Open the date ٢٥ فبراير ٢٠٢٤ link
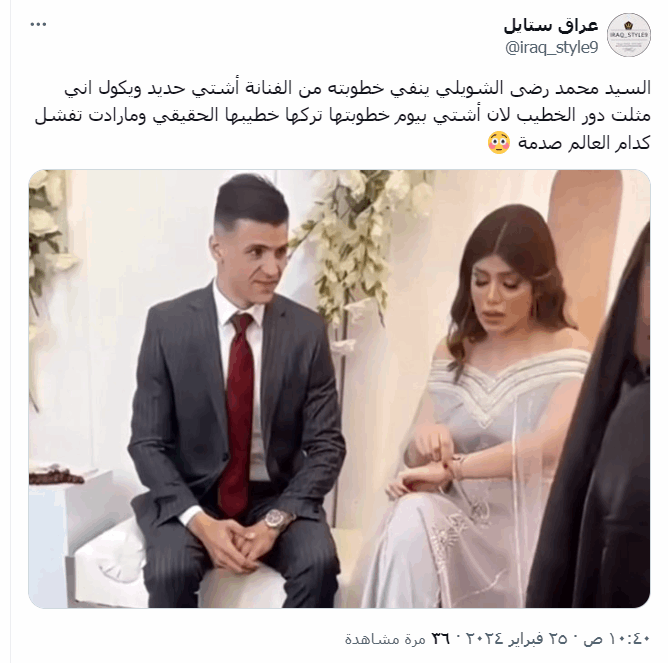Viewport: 668px width, 663px height. pyautogui.click(x=516, y=638)
